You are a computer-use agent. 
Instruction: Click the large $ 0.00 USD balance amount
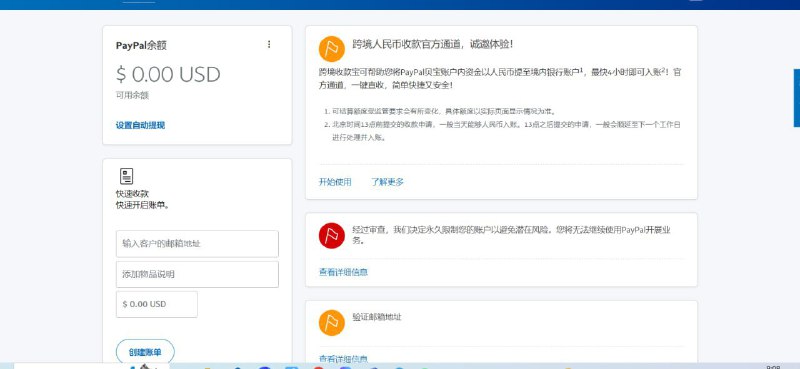(x=168, y=75)
